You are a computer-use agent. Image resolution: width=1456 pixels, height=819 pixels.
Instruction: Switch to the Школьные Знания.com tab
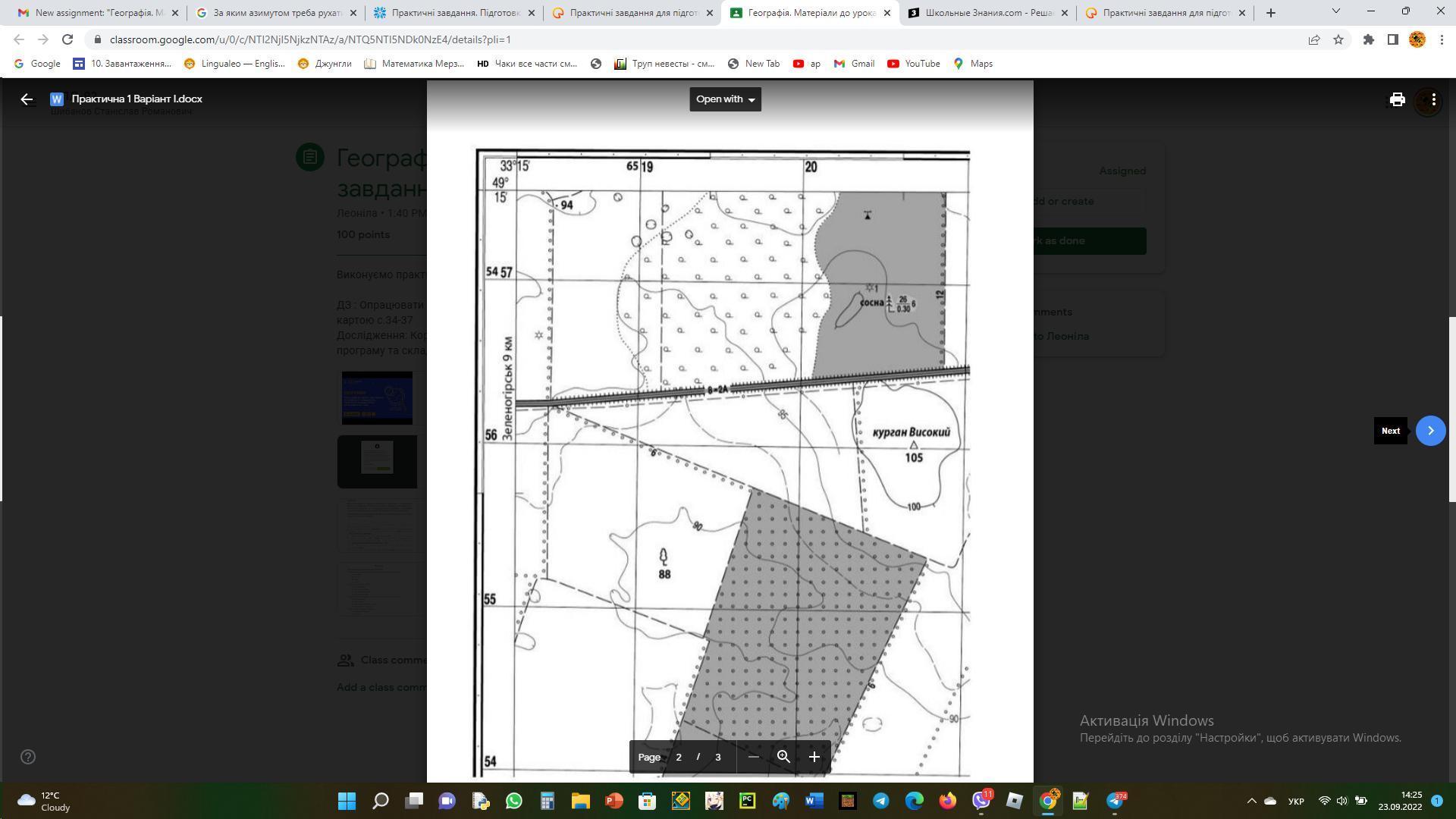(987, 13)
